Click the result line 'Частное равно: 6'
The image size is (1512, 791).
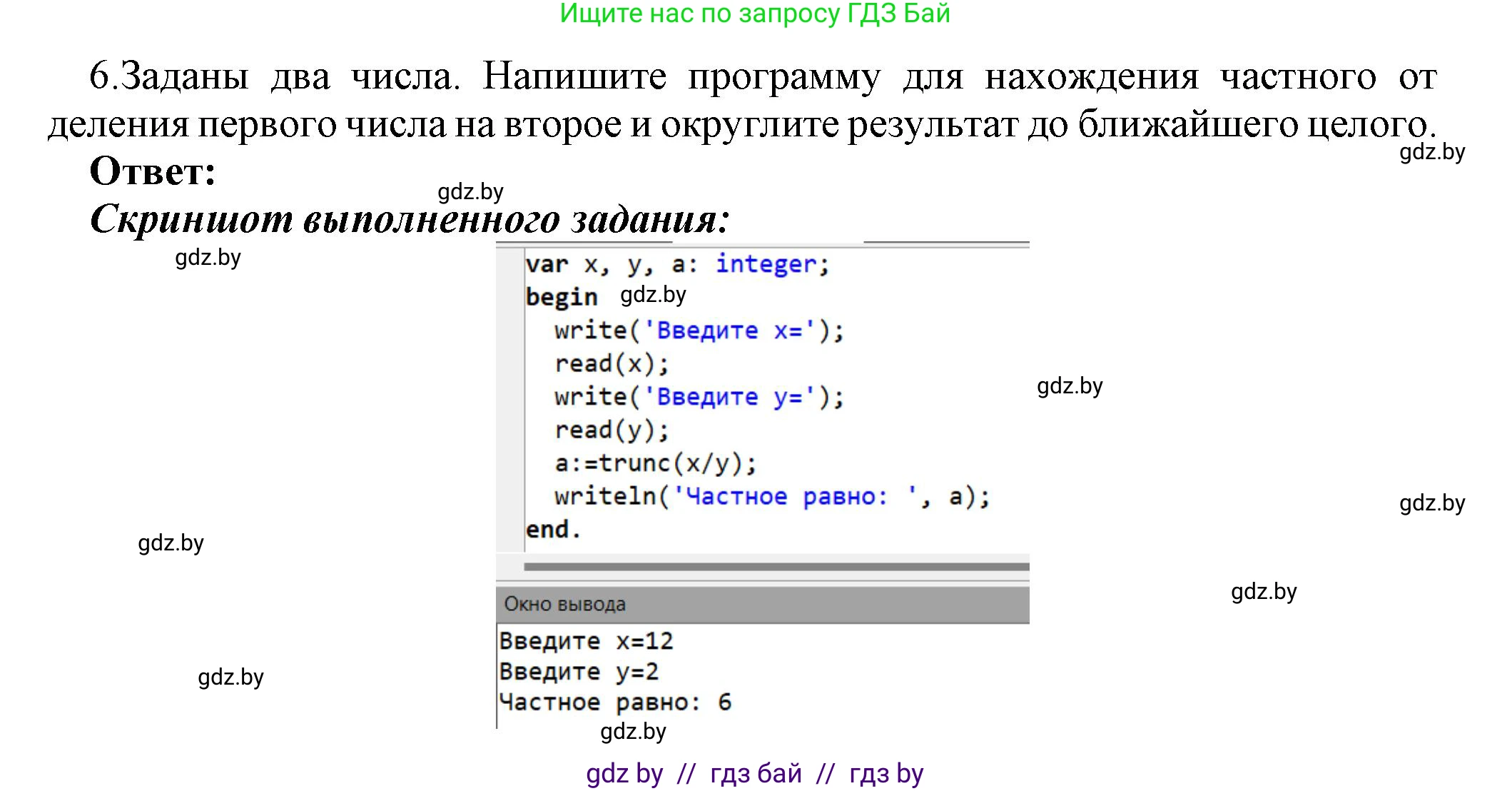pyautogui.click(x=615, y=702)
